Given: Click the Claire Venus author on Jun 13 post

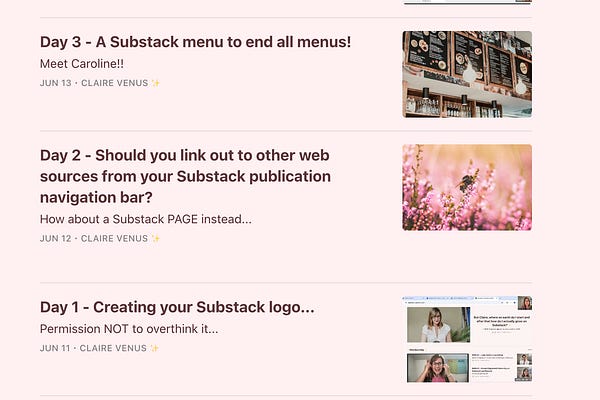Looking at the screenshot, I should pos(121,83).
